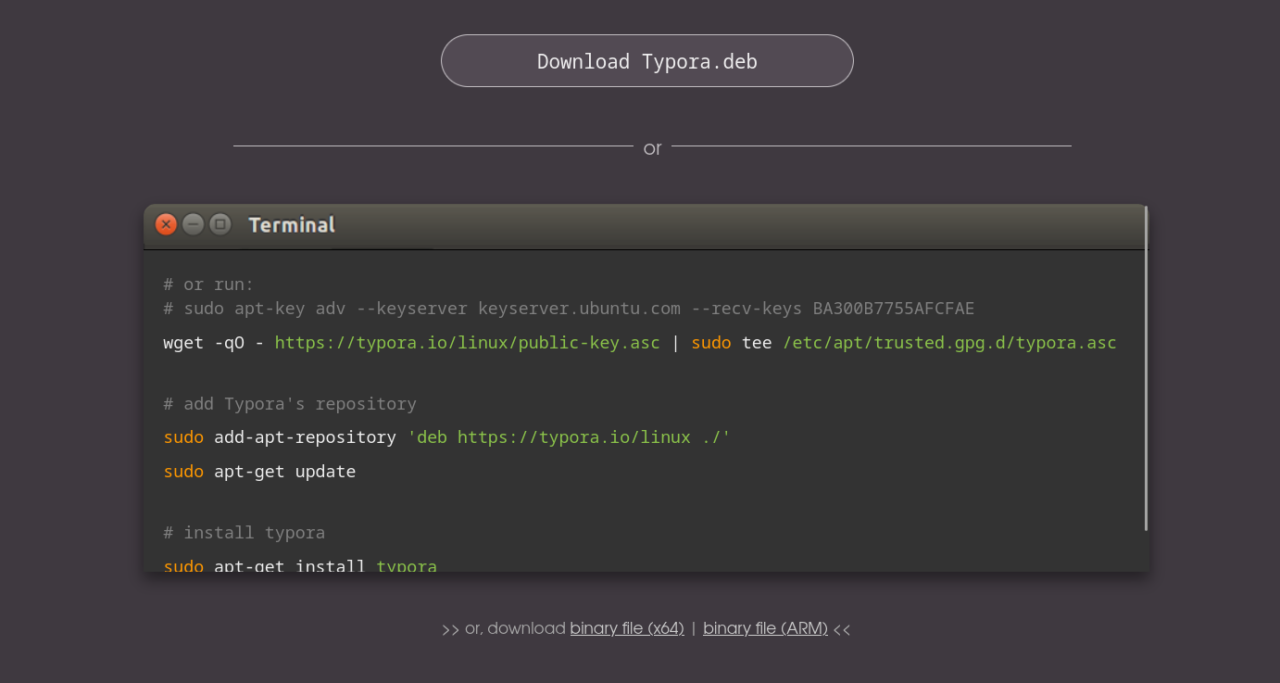Click the public-key.asc URL in the wget command
This screenshot has height=683, width=1280.
466,342
